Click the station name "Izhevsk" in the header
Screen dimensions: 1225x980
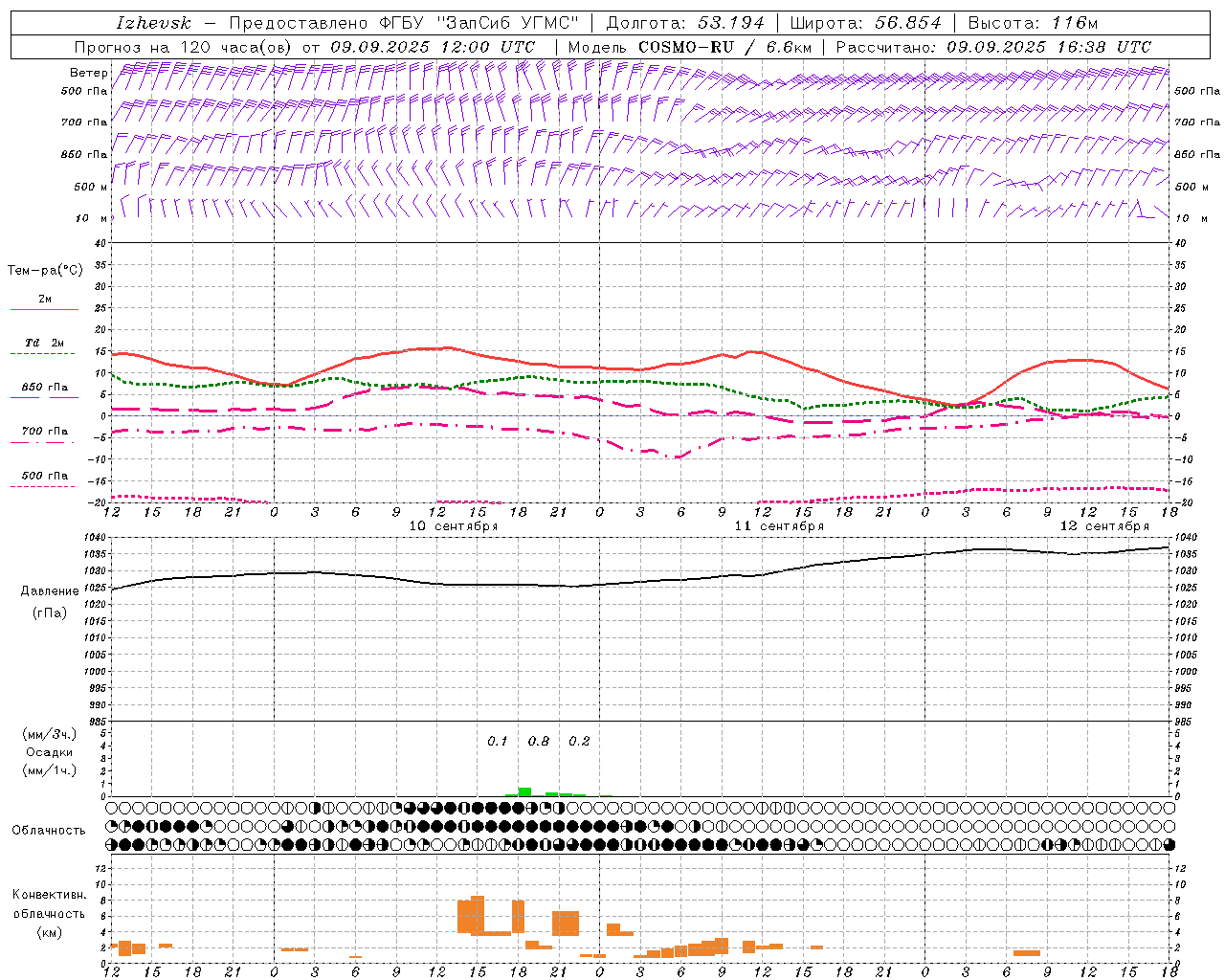pyautogui.click(x=154, y=23)
